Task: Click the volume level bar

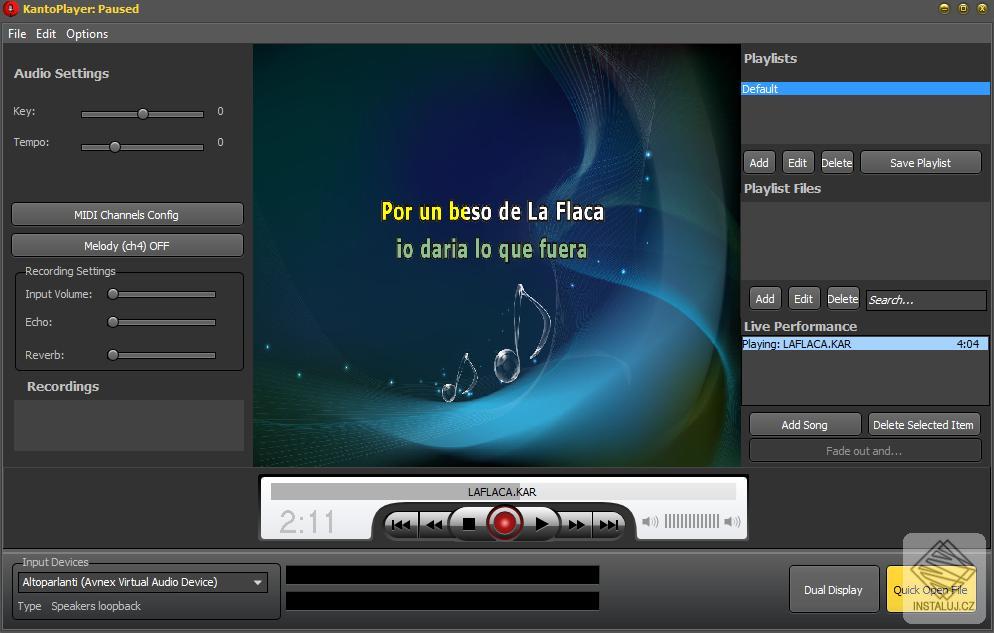Action: coord(692,521)
